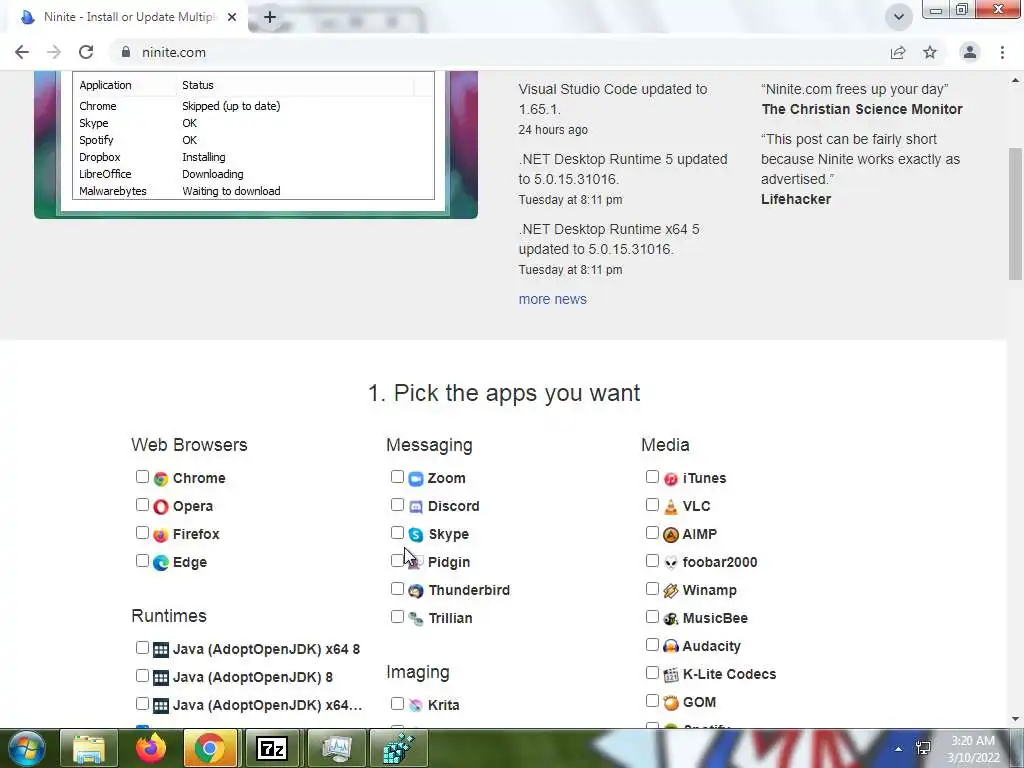Bookmark this page with the star icon
Viewport: 1024px width, 768px height.
click(930, 52)
